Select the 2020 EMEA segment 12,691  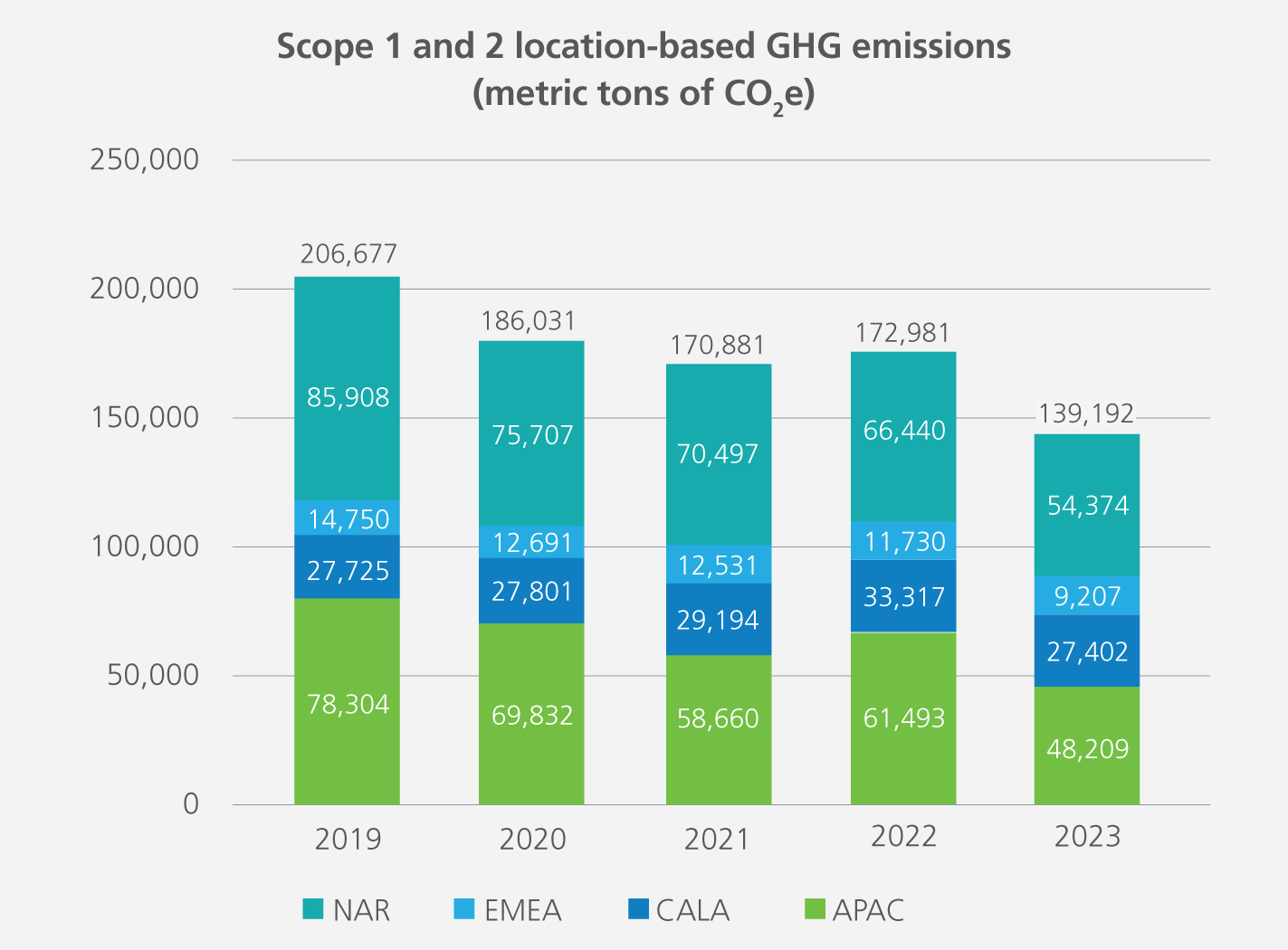[531, 542]
